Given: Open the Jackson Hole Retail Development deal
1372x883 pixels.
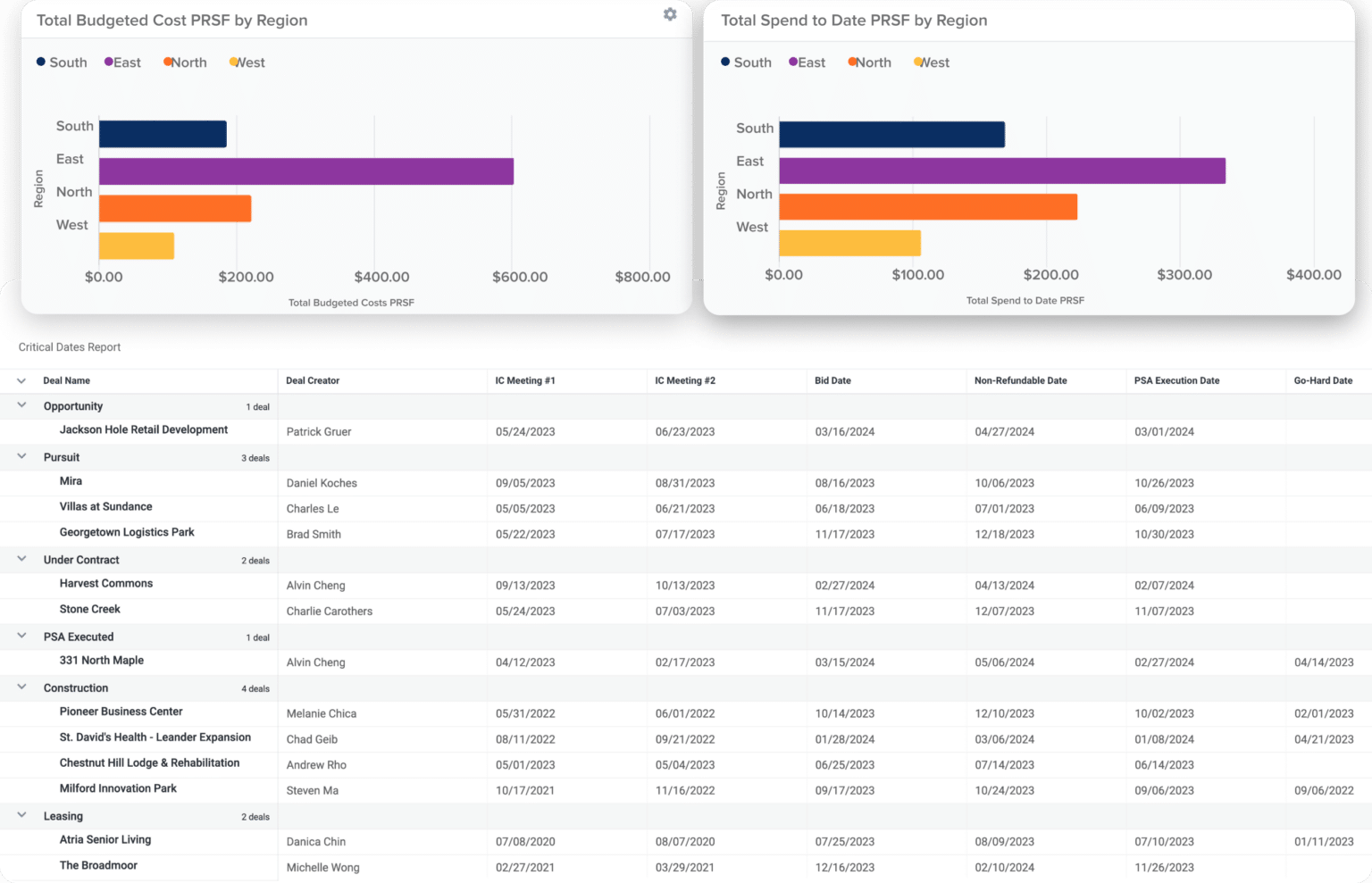Looking at the screenshot, I should (143, 429).
